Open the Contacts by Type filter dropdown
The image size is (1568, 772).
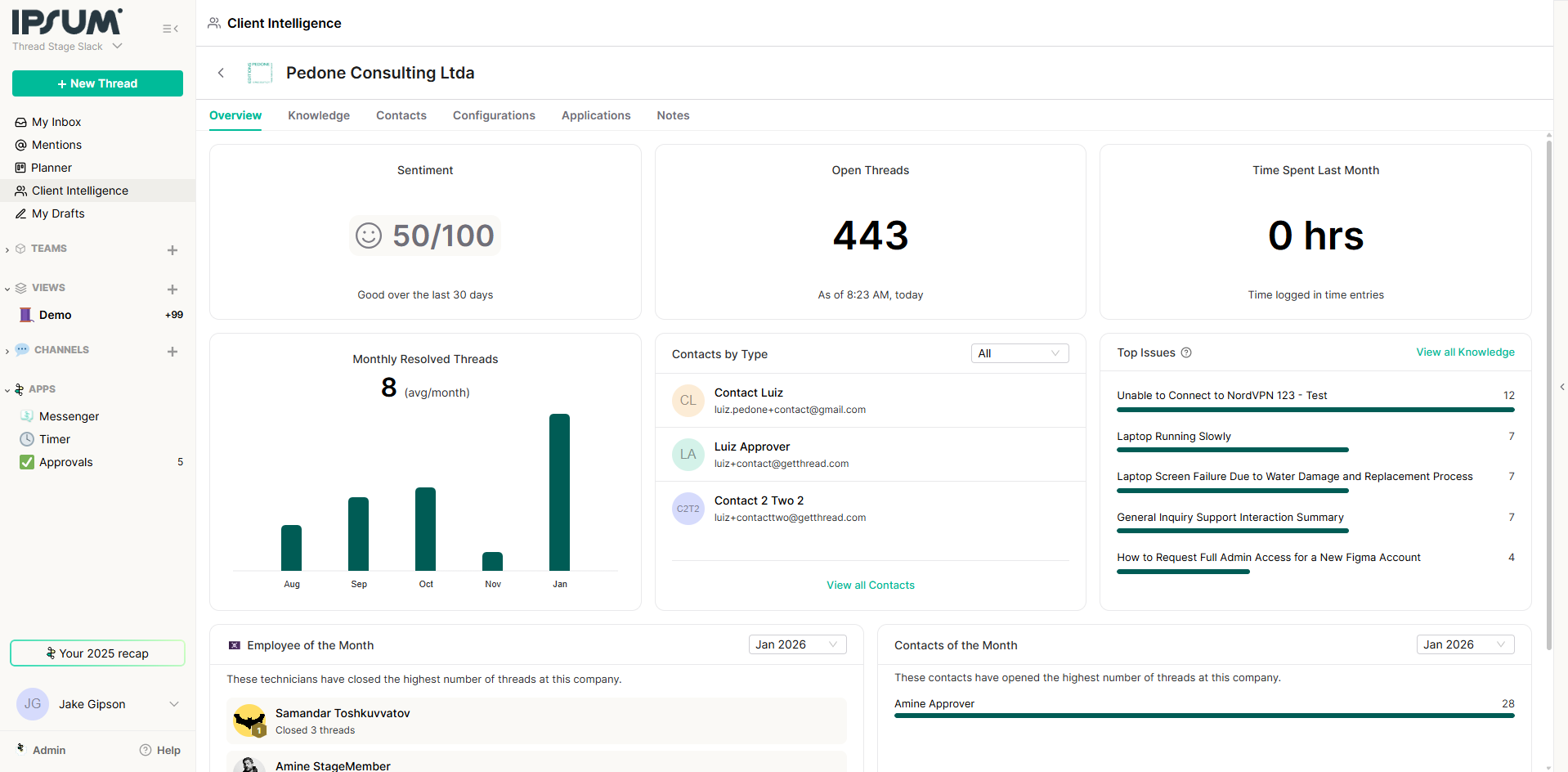pyautogui.click(x=1019, y=353)
